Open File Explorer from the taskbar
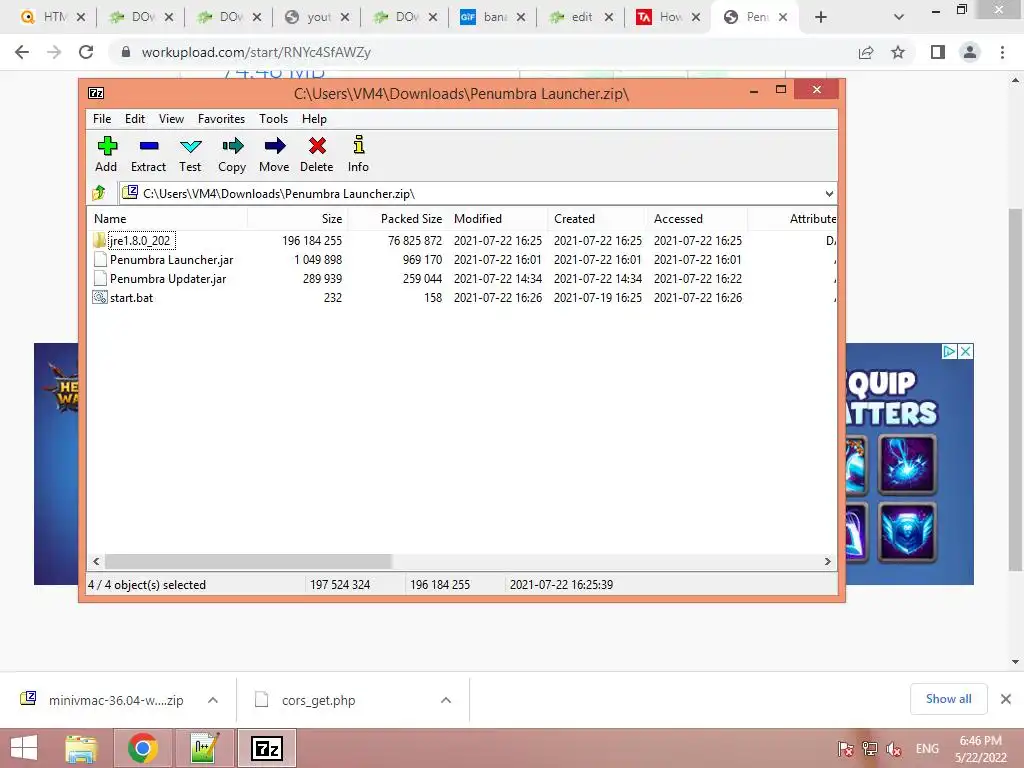1024x768 pixels. tap(81, 748)
